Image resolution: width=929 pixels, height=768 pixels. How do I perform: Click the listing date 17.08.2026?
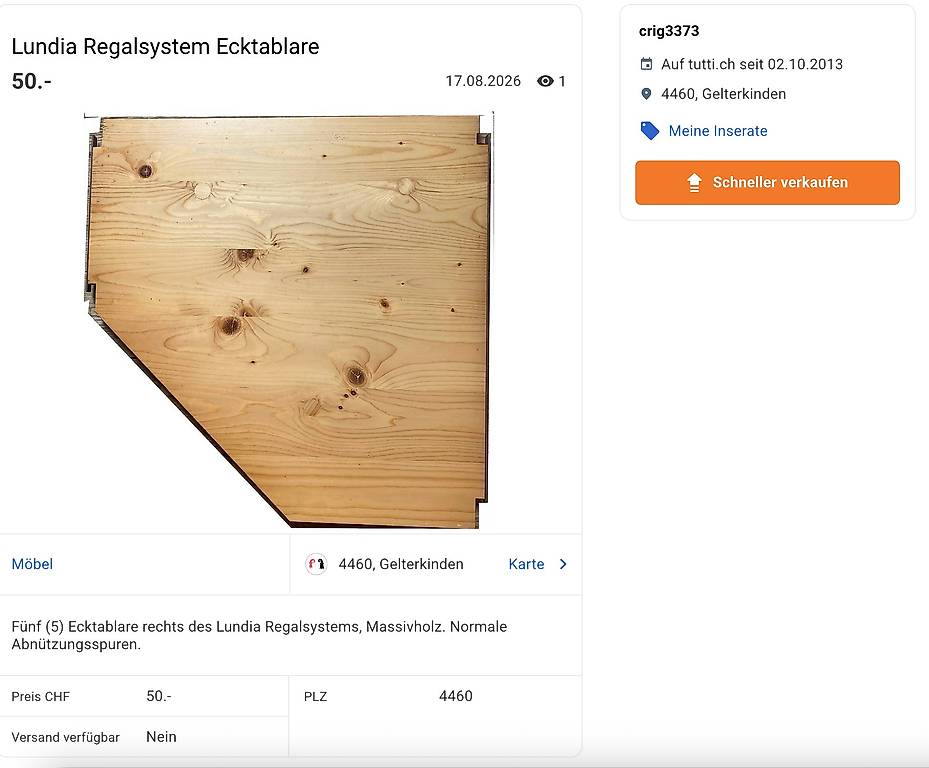coord(483,81)
